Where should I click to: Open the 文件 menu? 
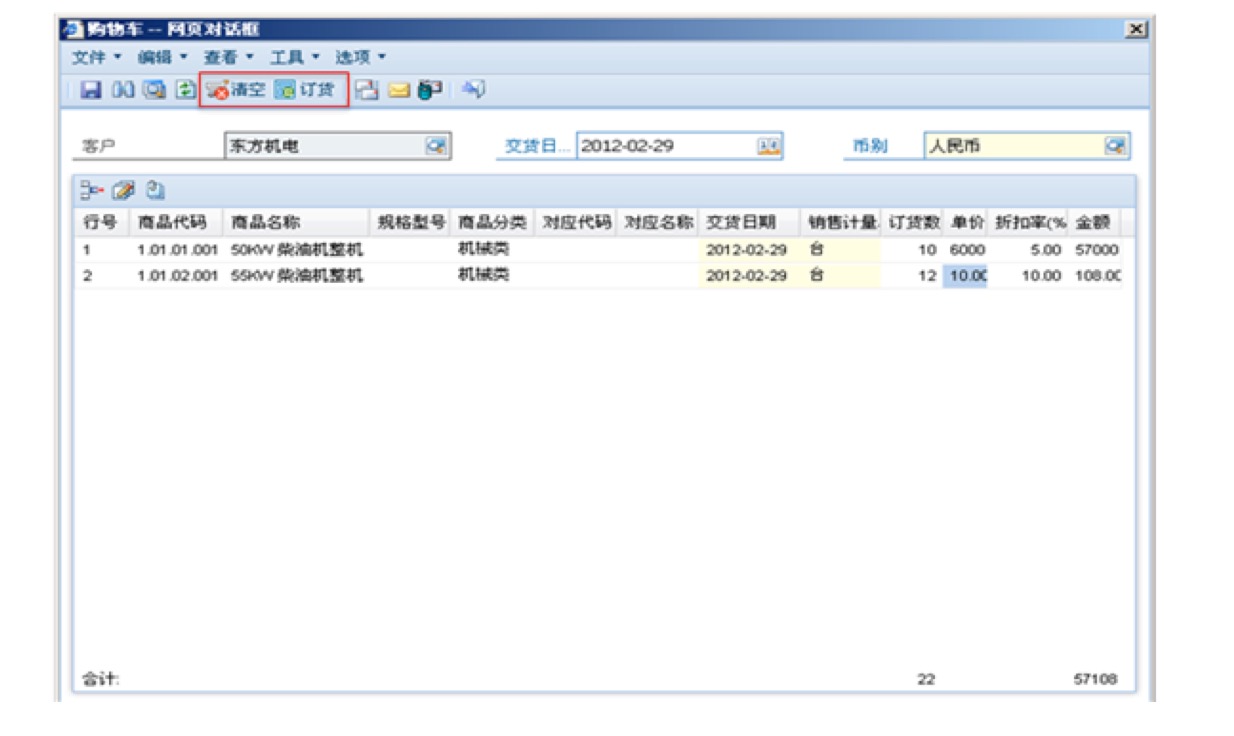tap(96, 58)
